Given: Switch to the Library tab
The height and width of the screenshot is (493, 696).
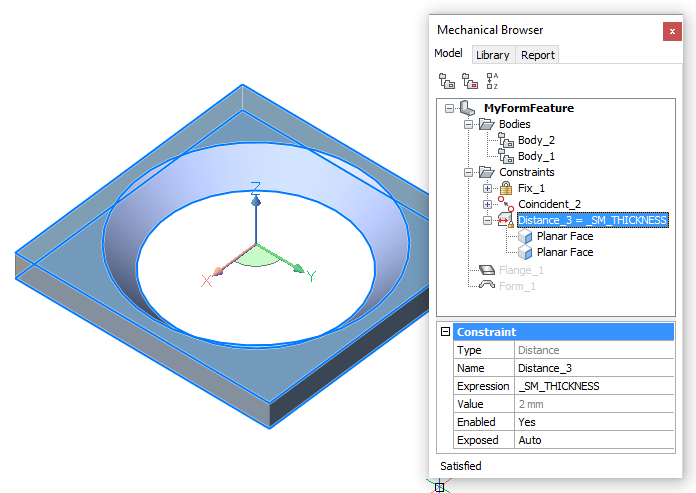Looking at the screenshot, I should tap(492, 55).
